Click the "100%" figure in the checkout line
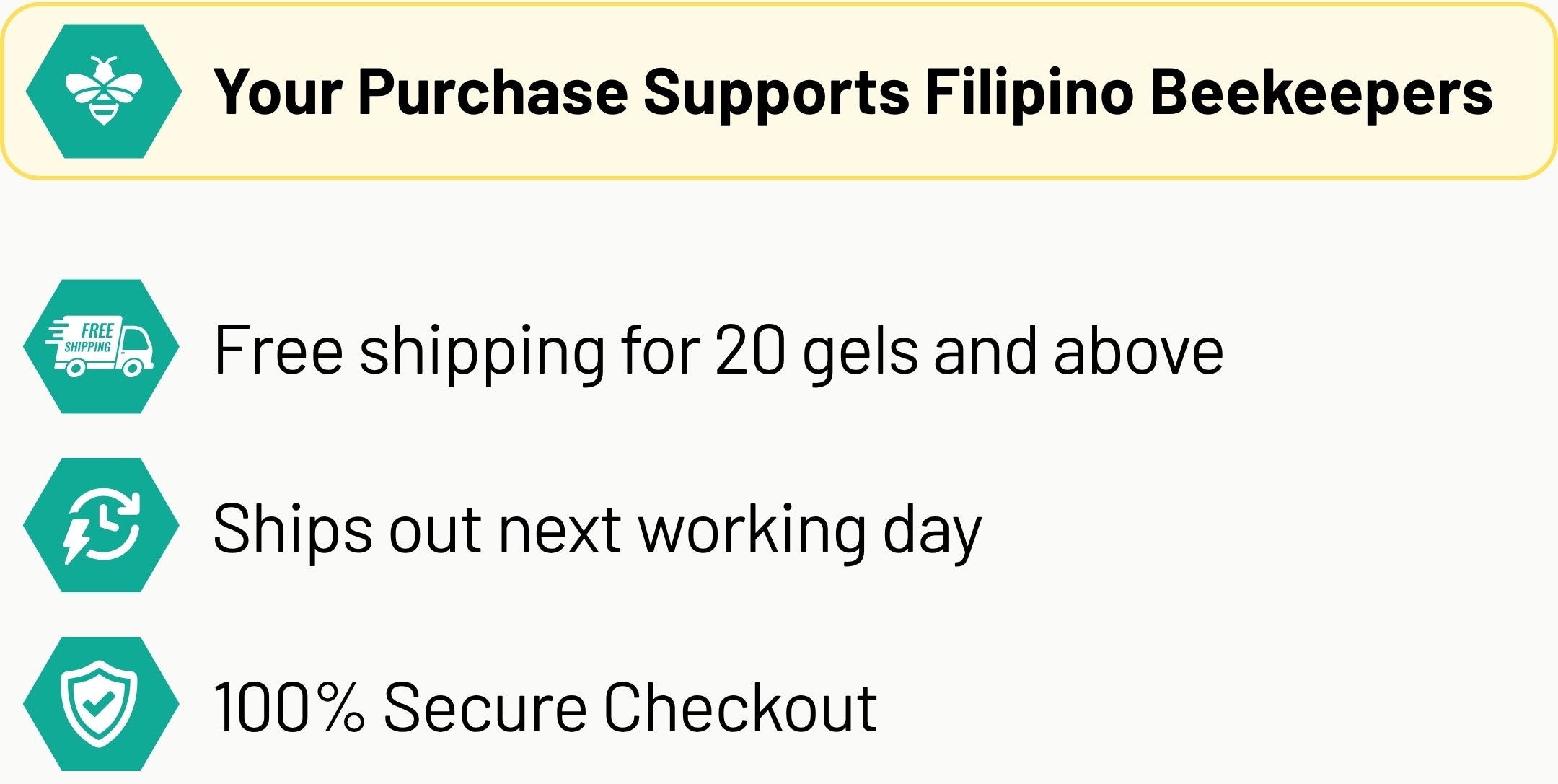Viewport: 1558px width, 784px height. pyautogui.click(x=289, y=708)
